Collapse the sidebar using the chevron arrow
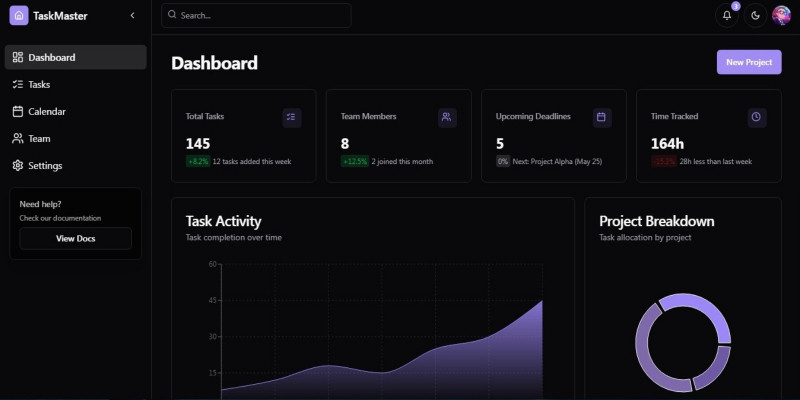 pos(133,16)
